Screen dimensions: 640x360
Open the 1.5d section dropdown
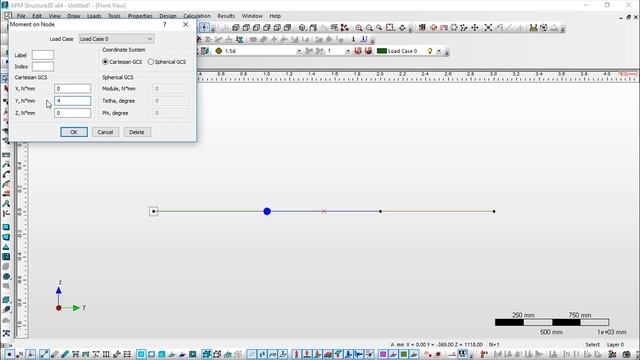coord(299,51)
